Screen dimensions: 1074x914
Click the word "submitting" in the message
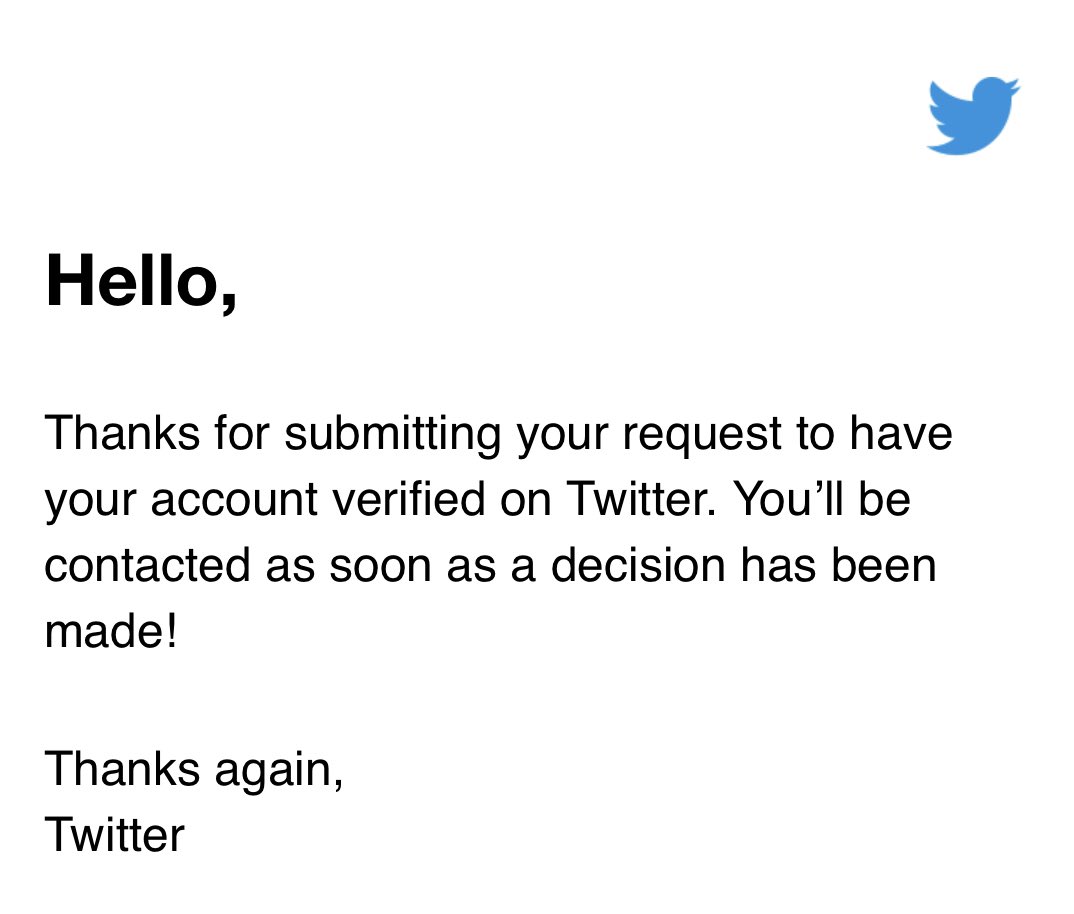click(392, 436)
